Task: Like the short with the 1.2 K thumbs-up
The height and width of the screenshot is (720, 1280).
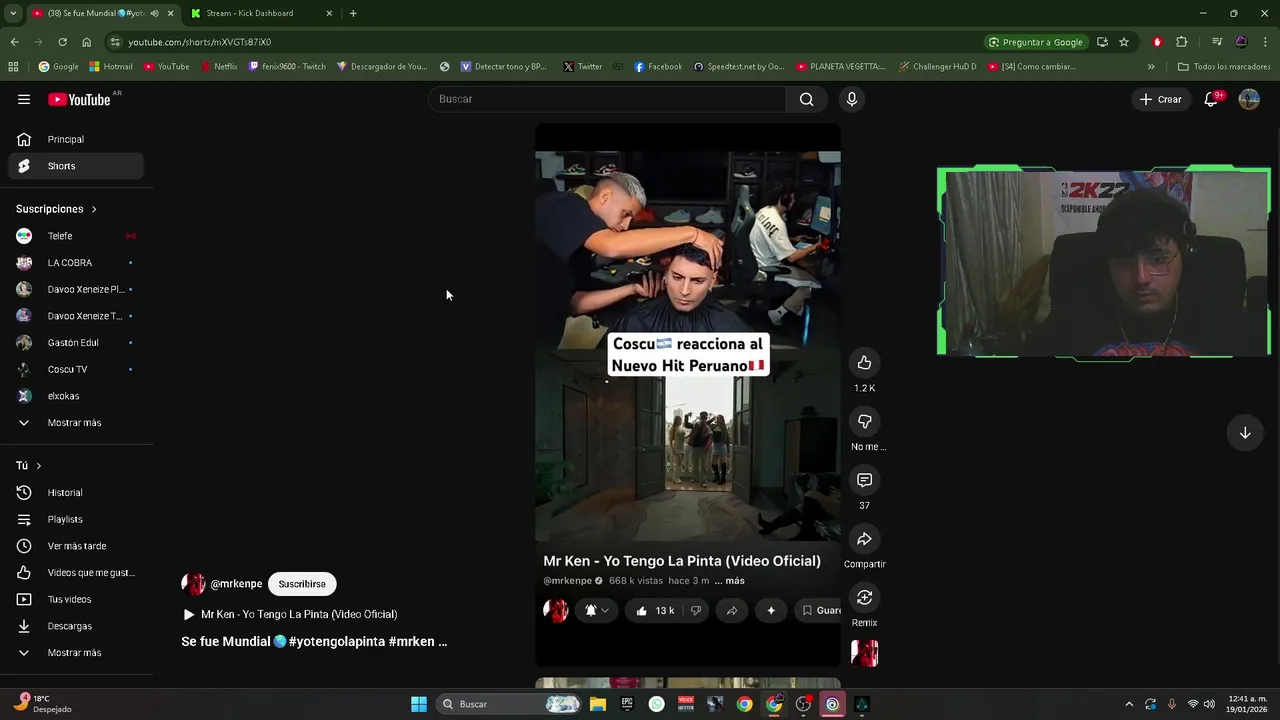Action: point(864,363)
